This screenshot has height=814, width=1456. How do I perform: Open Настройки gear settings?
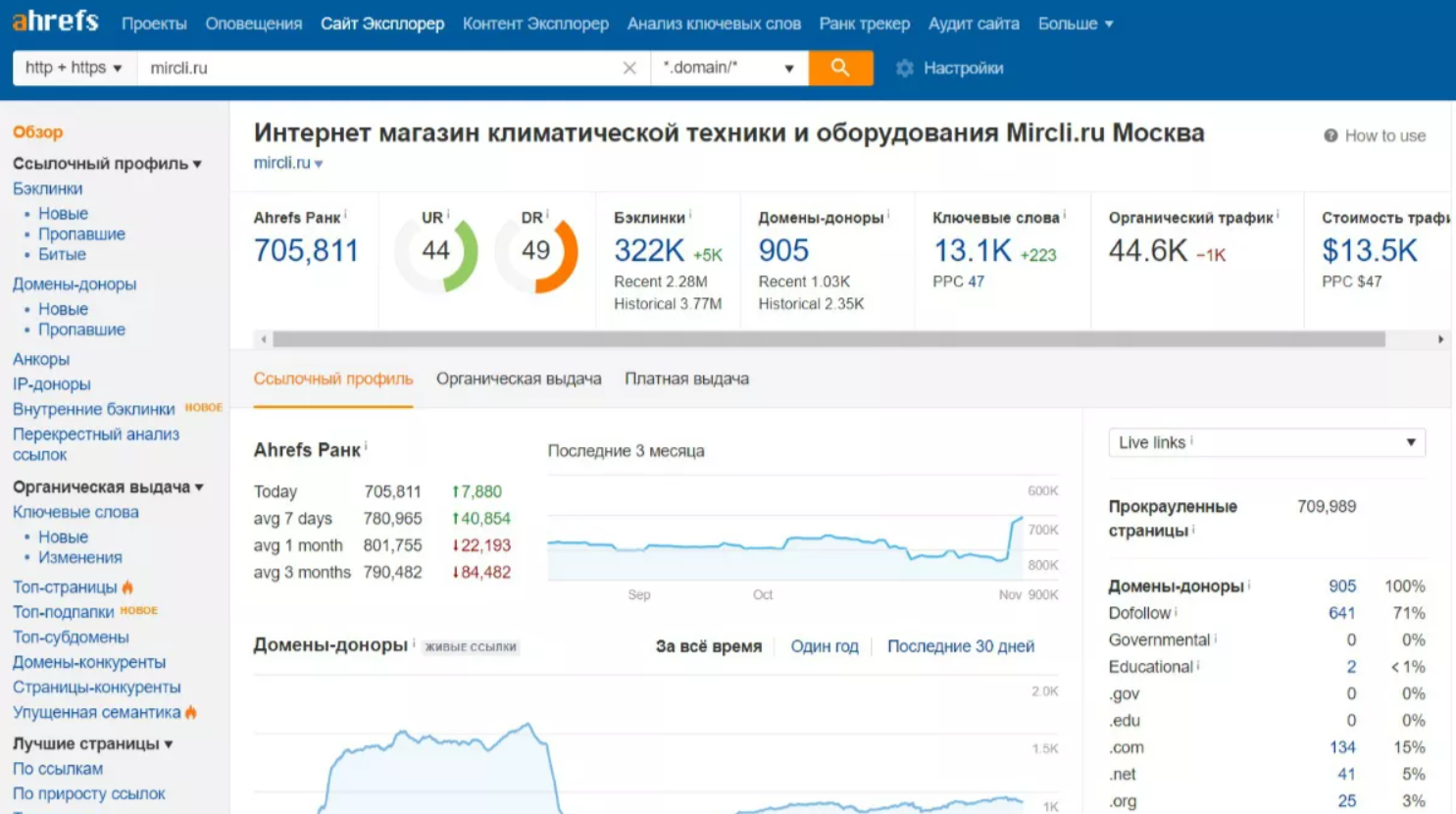point(949,68)
